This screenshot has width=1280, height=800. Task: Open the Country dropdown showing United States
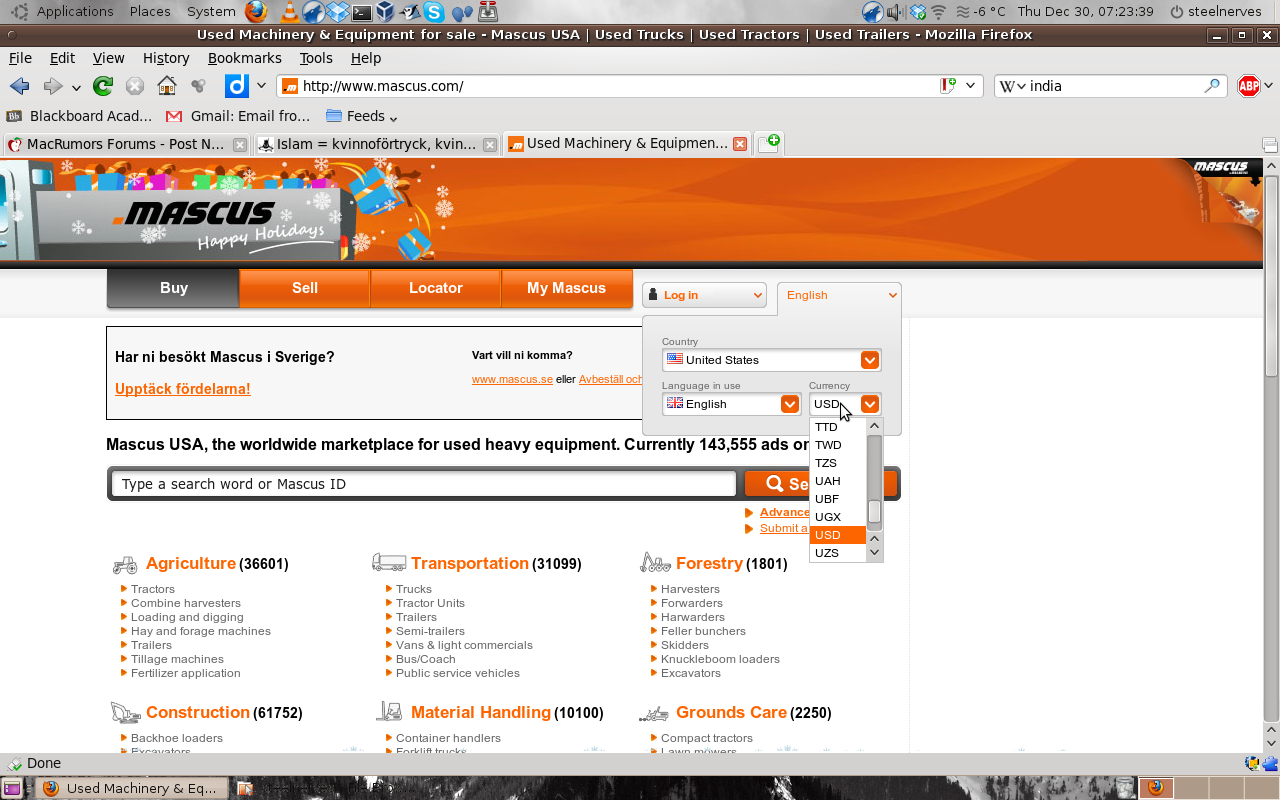point(771,360)
